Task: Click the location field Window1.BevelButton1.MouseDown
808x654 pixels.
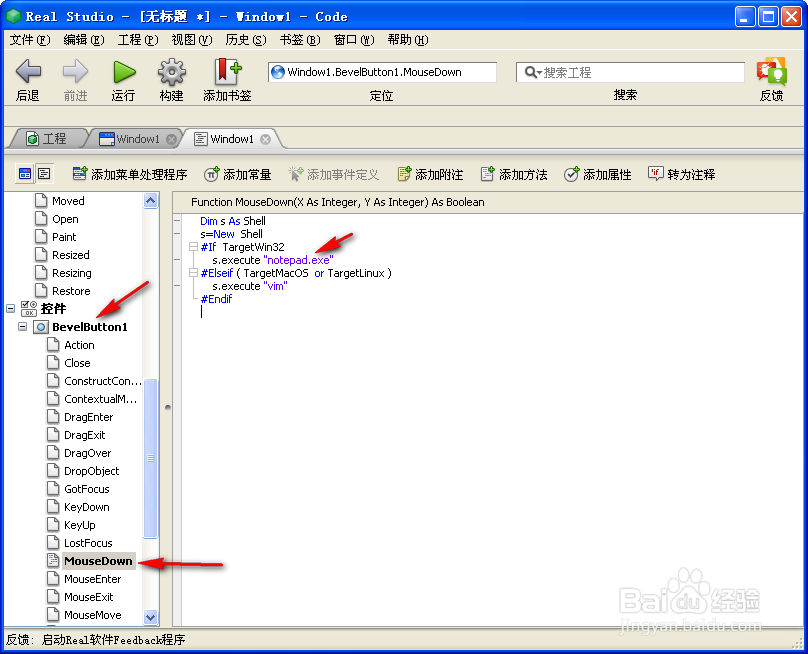Action: pos(382,72)
